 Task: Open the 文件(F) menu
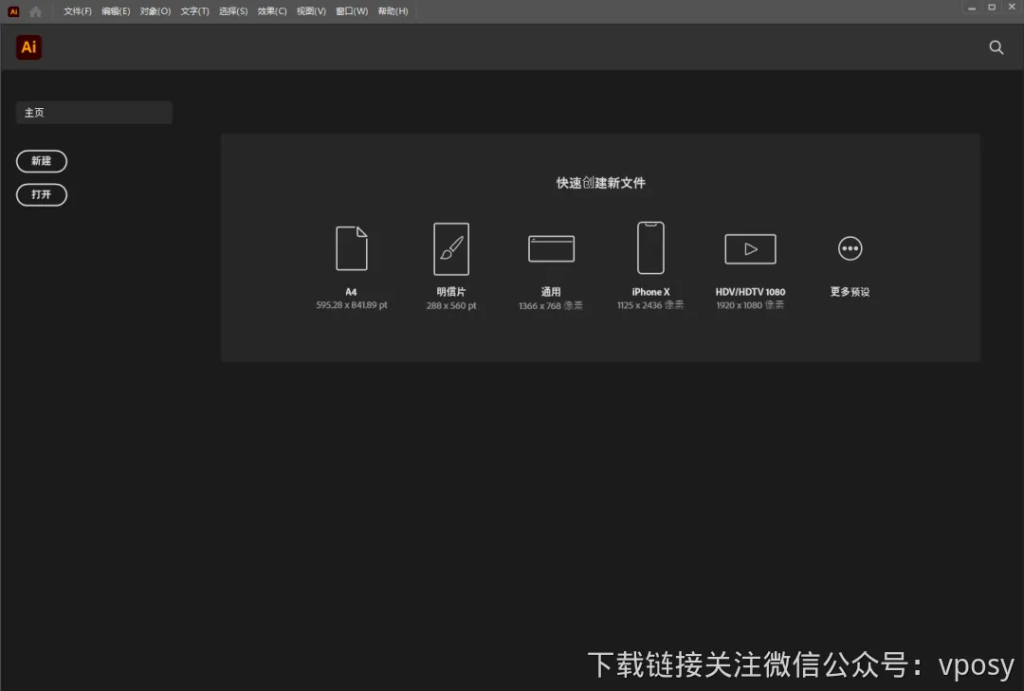click(78, 11)
